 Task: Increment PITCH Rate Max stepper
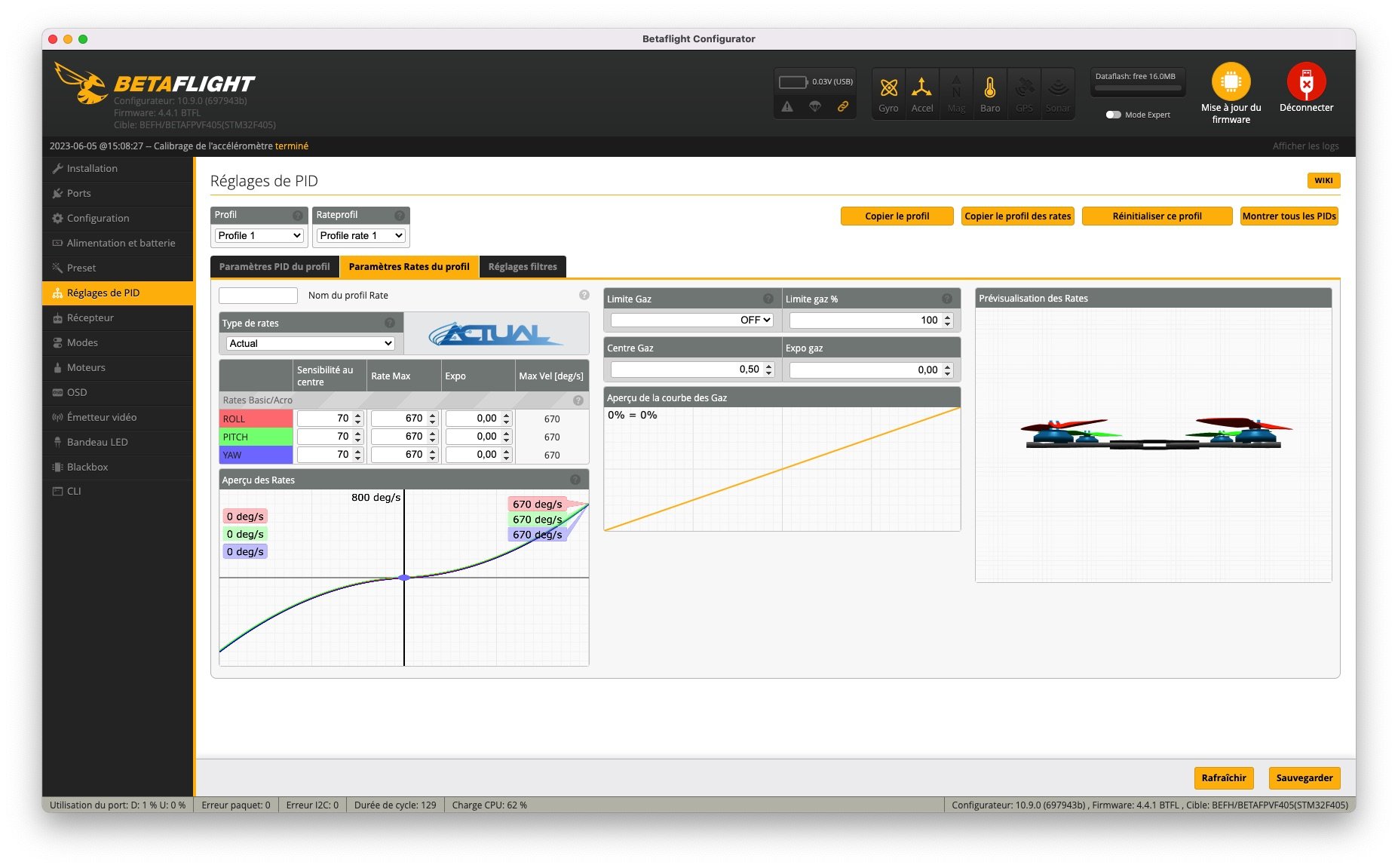[x=433, y=433]
